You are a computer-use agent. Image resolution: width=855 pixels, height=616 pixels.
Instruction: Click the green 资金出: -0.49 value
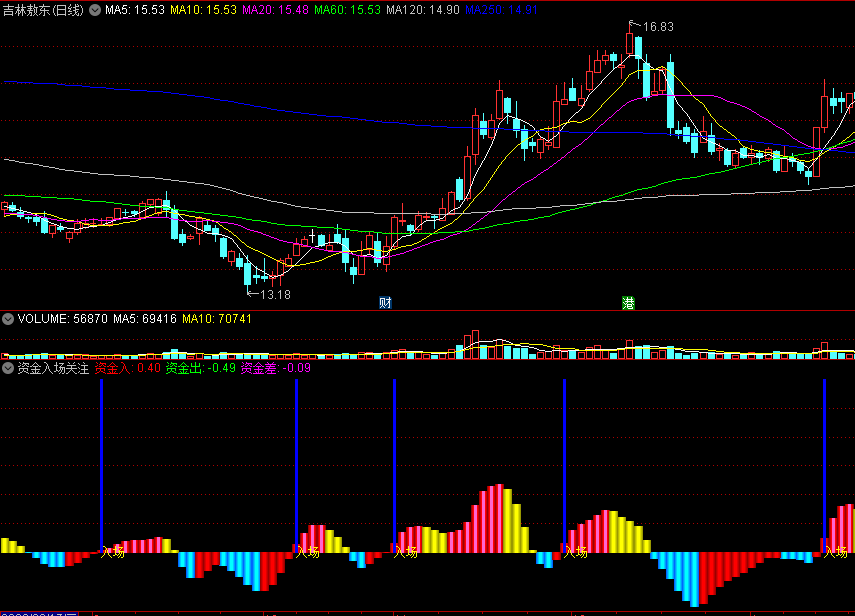(201, 369)
